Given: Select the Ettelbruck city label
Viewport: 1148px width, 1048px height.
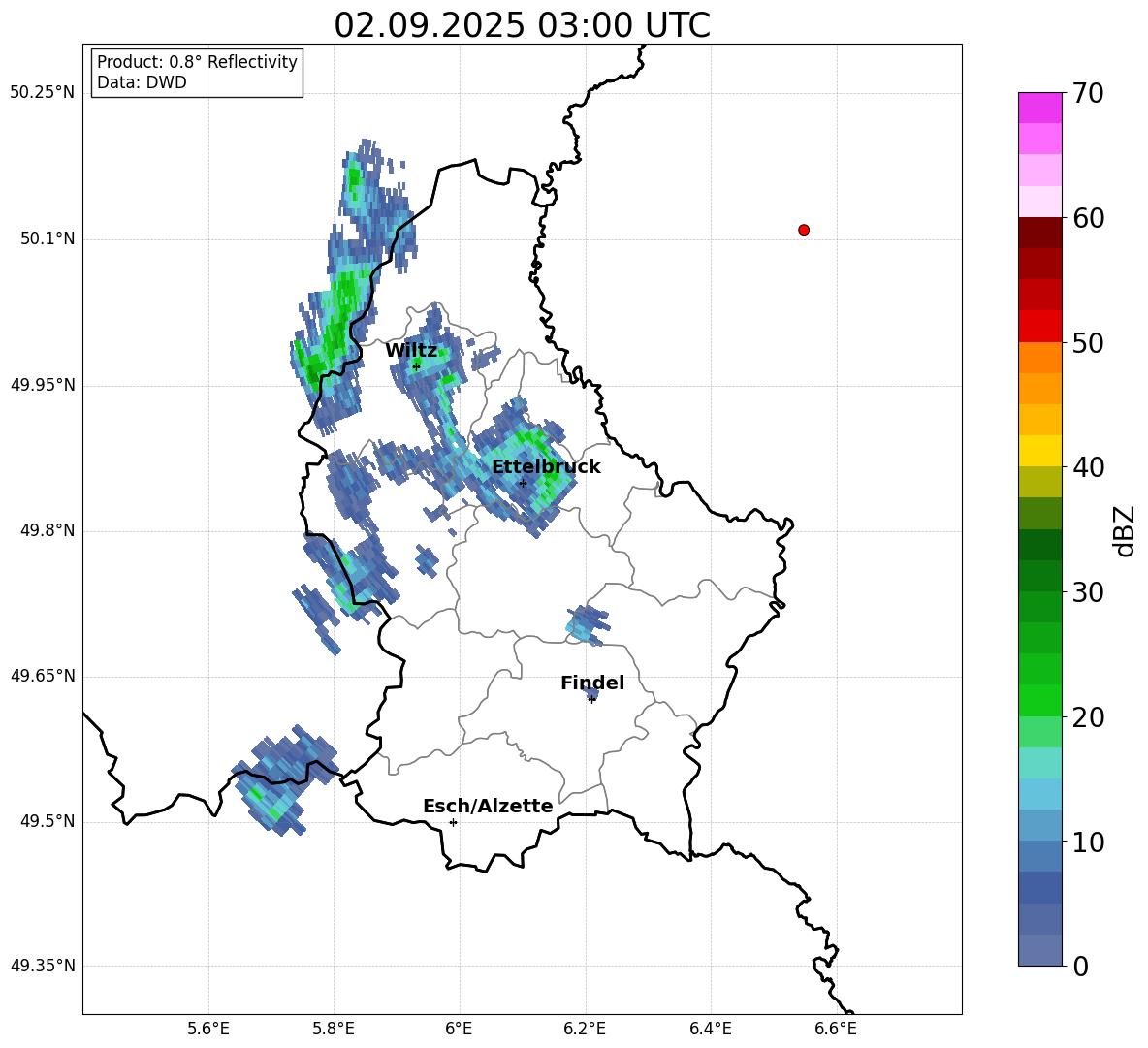Looking at the screenshot, I should tap(546, 467).
